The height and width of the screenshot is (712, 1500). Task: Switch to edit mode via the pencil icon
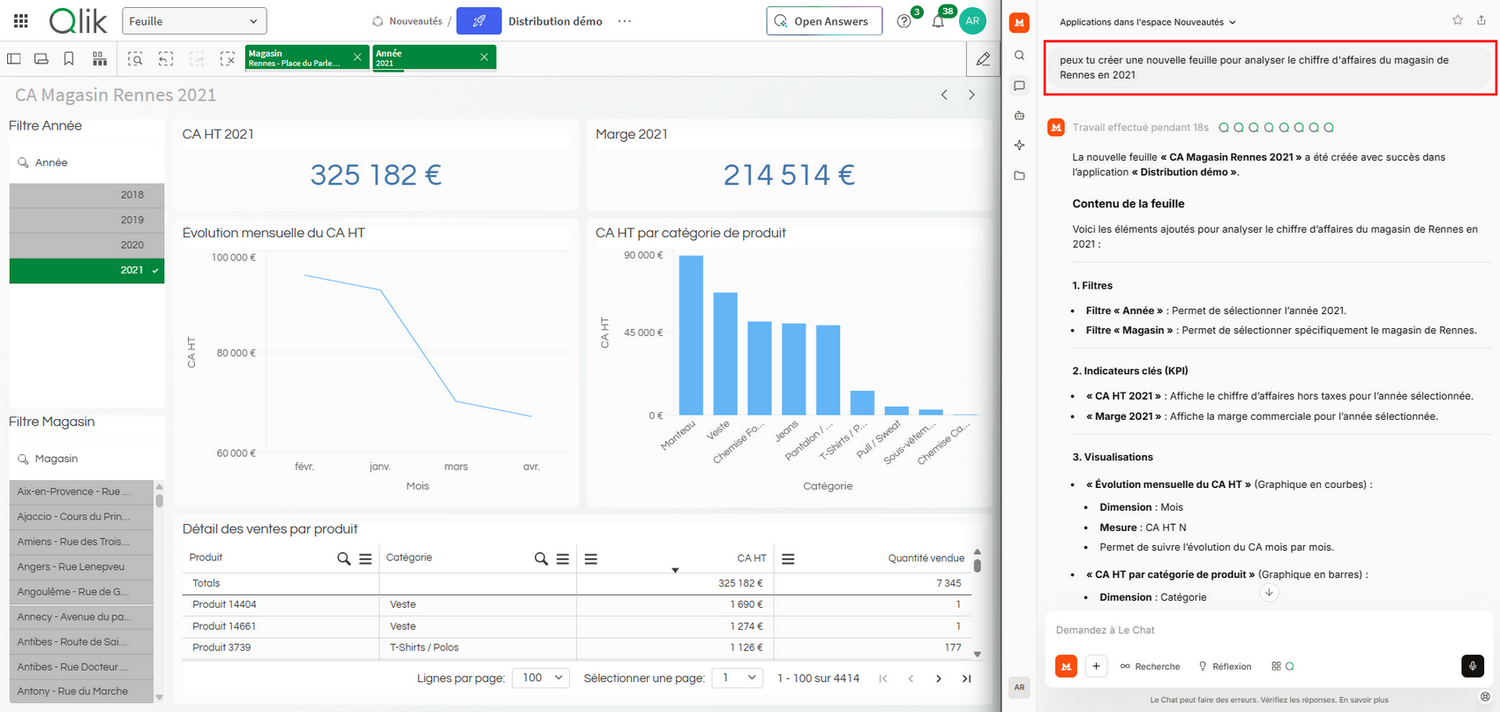(982, 58)
